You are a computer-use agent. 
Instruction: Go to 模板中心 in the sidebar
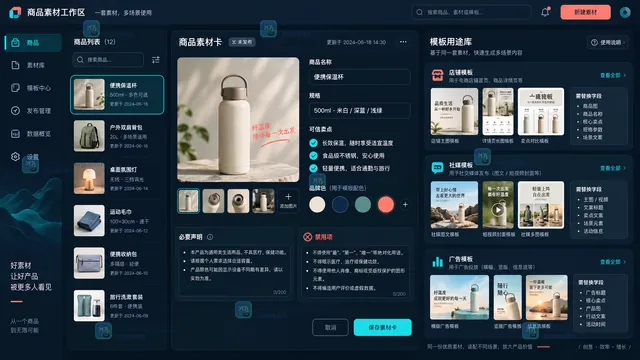[33, 88]
